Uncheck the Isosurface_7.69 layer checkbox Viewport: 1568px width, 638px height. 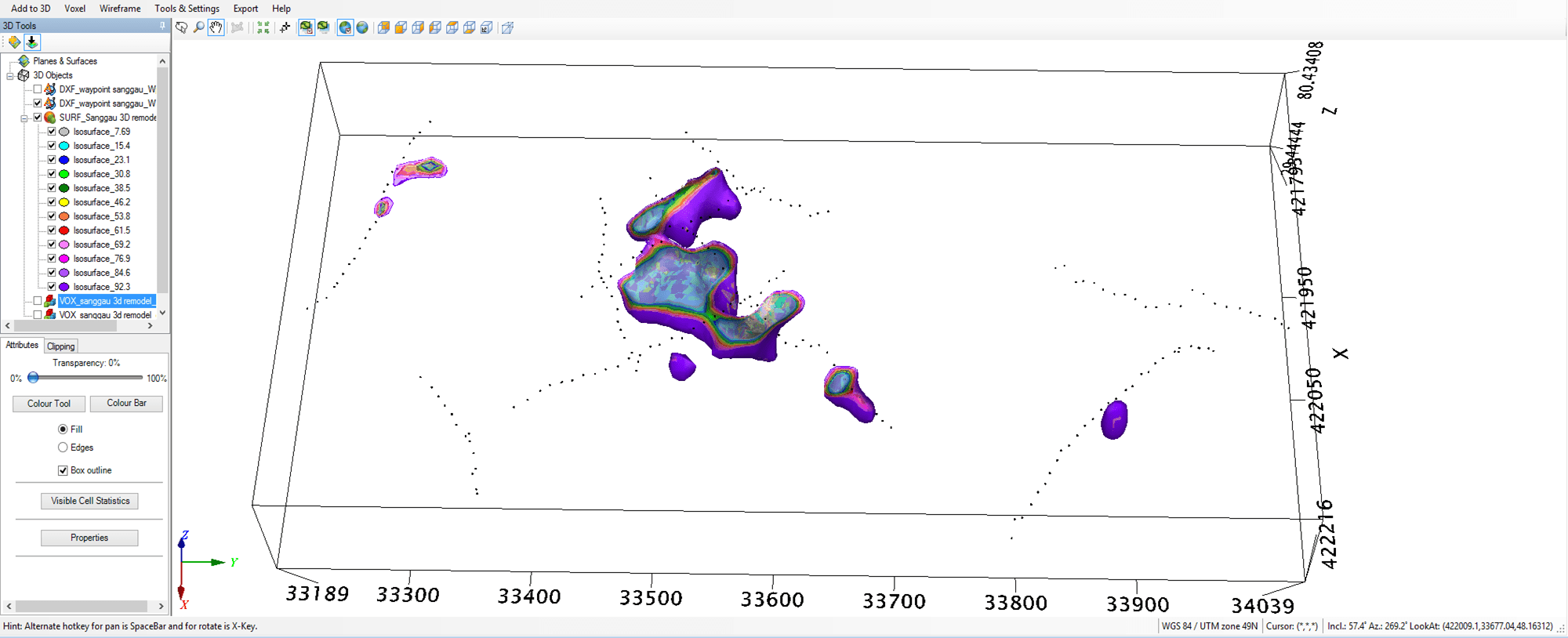coord(52,132)
